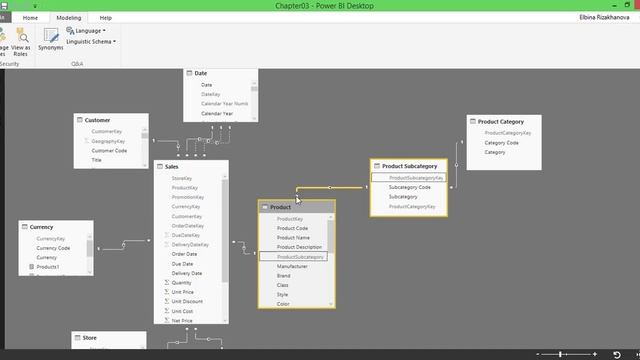The height and width of the screenshot is (360, 640).
Task: Select the Currency Code field
Action: pyautogui.click(x=53, y=248)
